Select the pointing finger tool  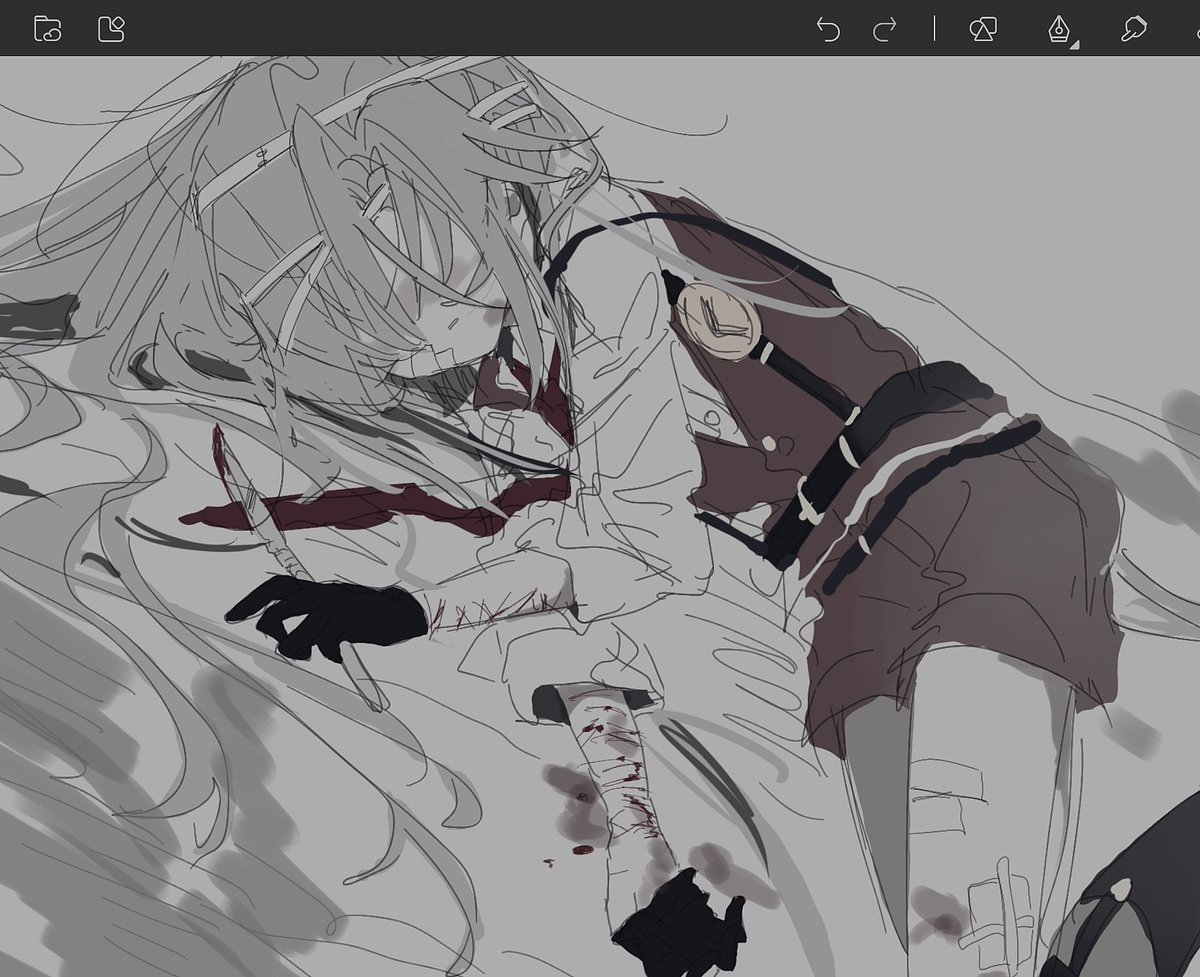pos(1133,29)
